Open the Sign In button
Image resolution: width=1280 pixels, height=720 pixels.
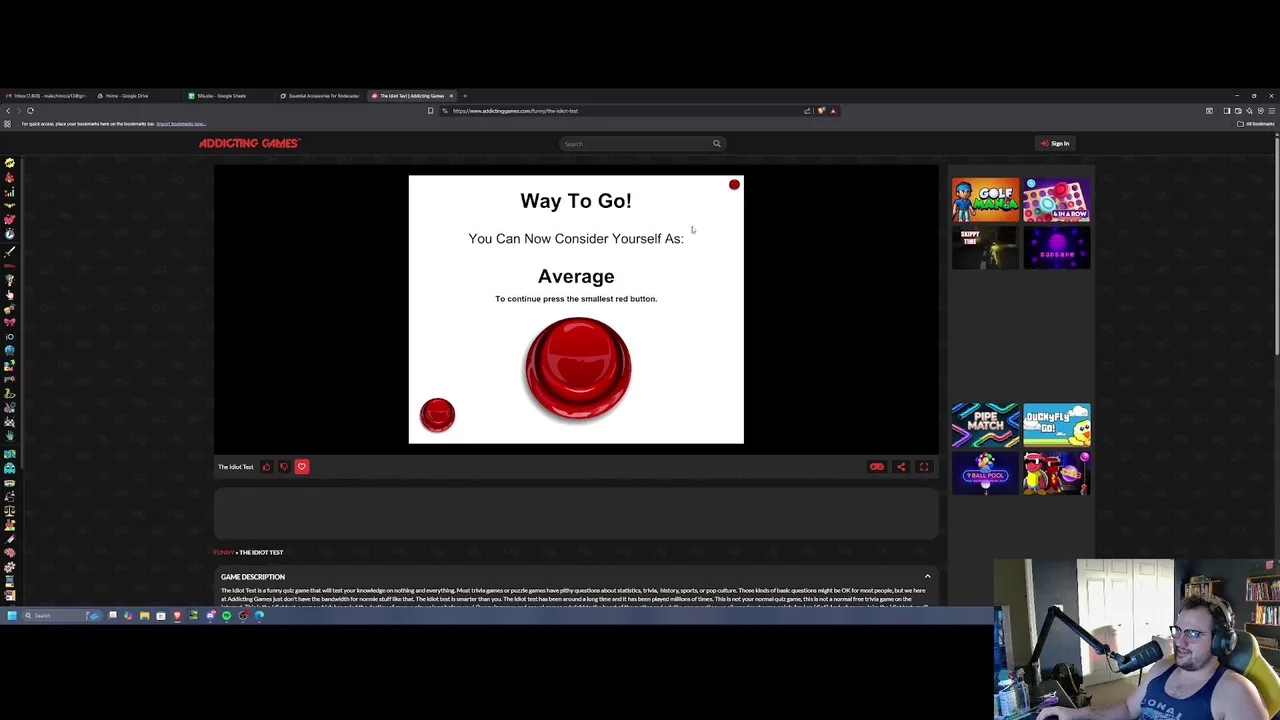(x=1055, y=143)
